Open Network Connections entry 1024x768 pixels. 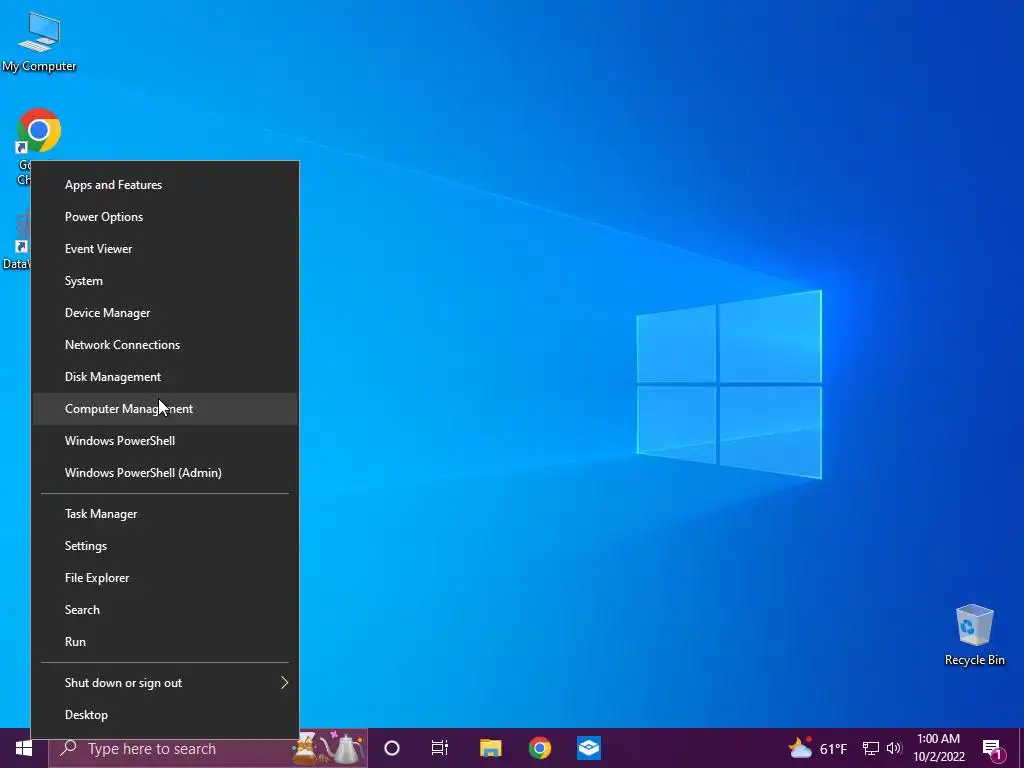click(x=165, y=345)
